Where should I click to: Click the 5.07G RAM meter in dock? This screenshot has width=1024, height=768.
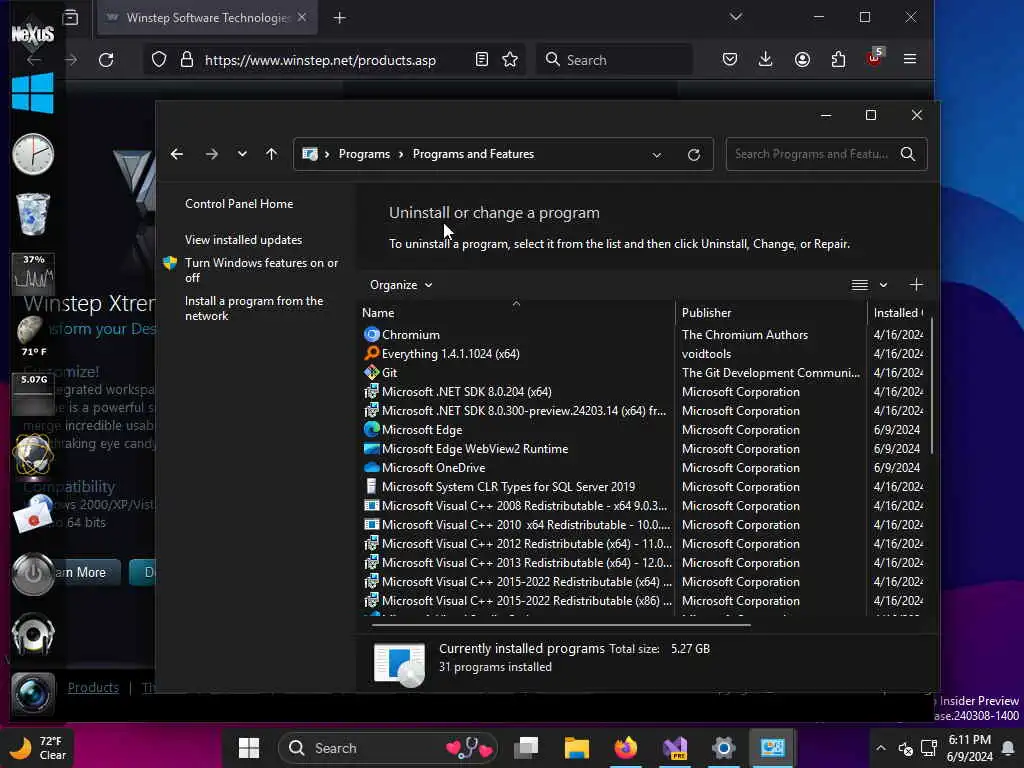(x=33, y=394)
